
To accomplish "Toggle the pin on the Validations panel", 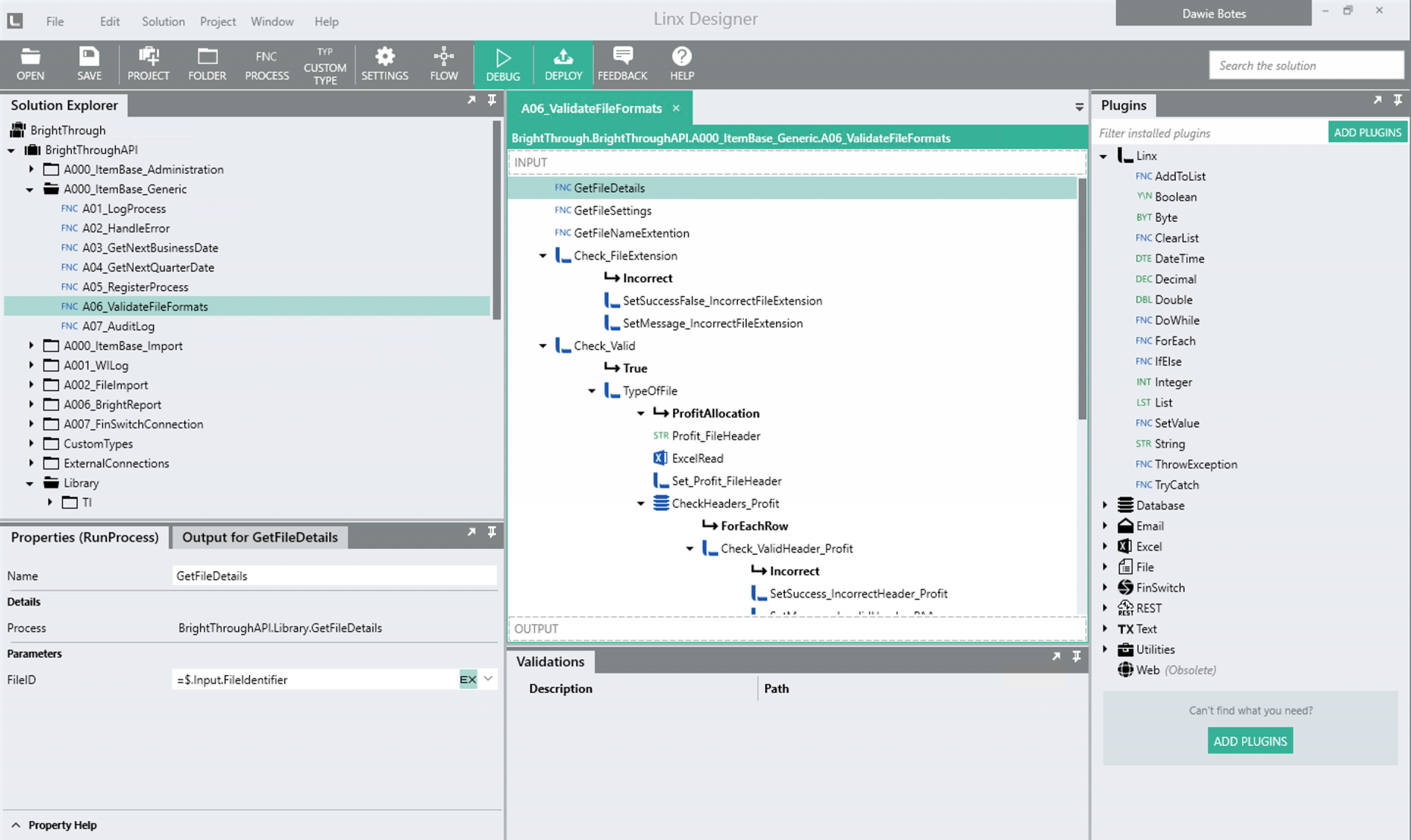I will pyautogui.click(x=1077, y=656).
